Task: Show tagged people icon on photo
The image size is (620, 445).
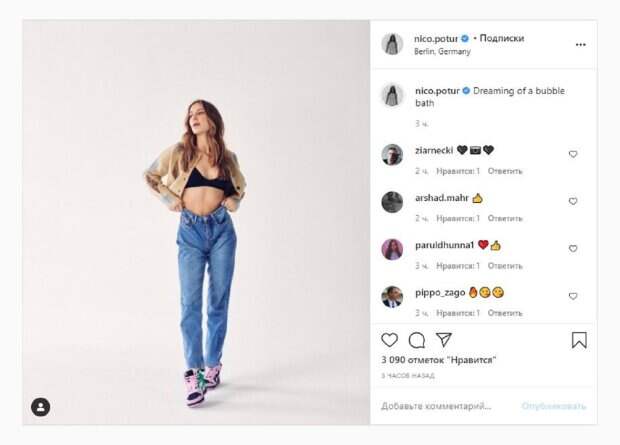Action: coord(41,407)
